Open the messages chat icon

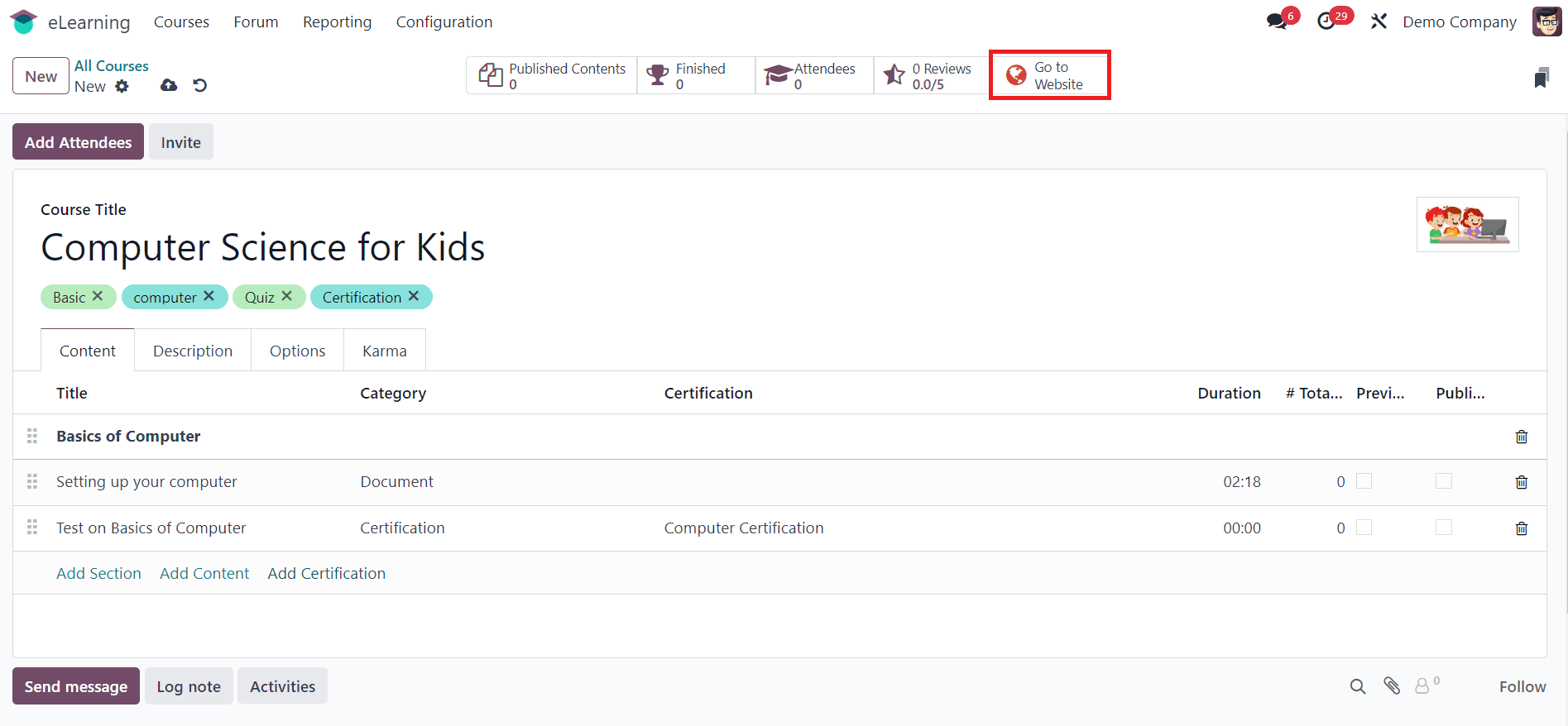(1277, 21)
